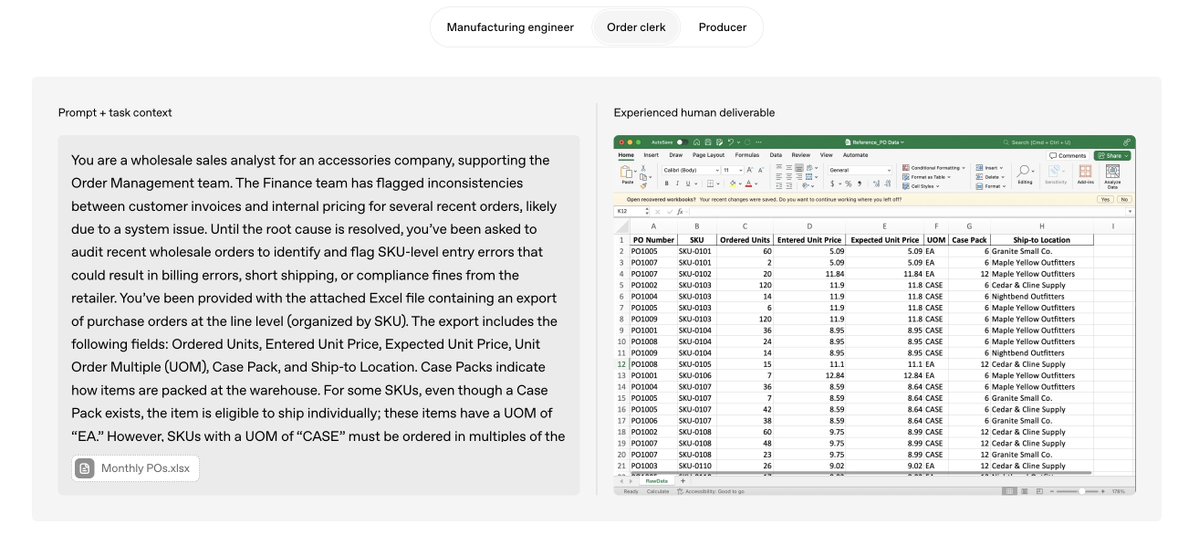1199x535 pixels.
Task: Click the Decrease Decimal icon
Action: 887,183
